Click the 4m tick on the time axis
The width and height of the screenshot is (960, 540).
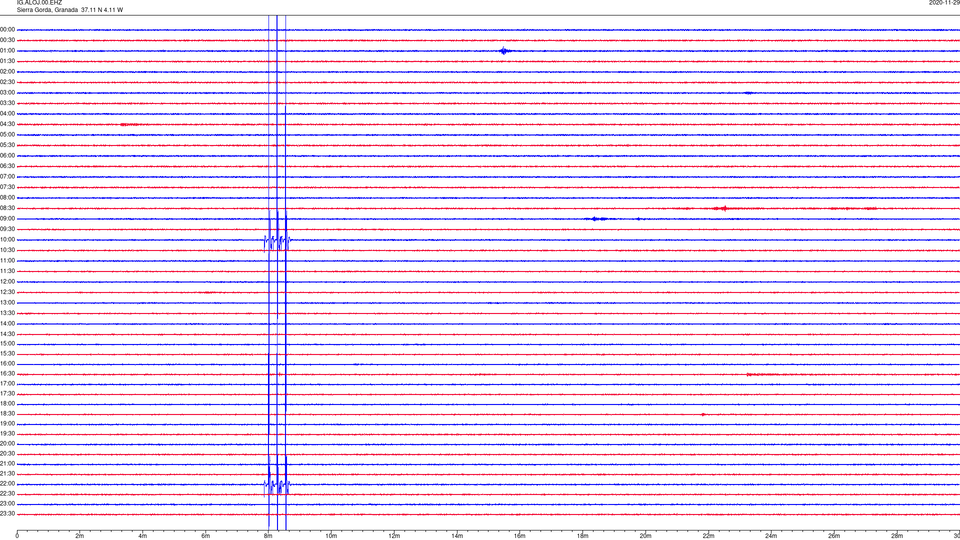[143, 536]
